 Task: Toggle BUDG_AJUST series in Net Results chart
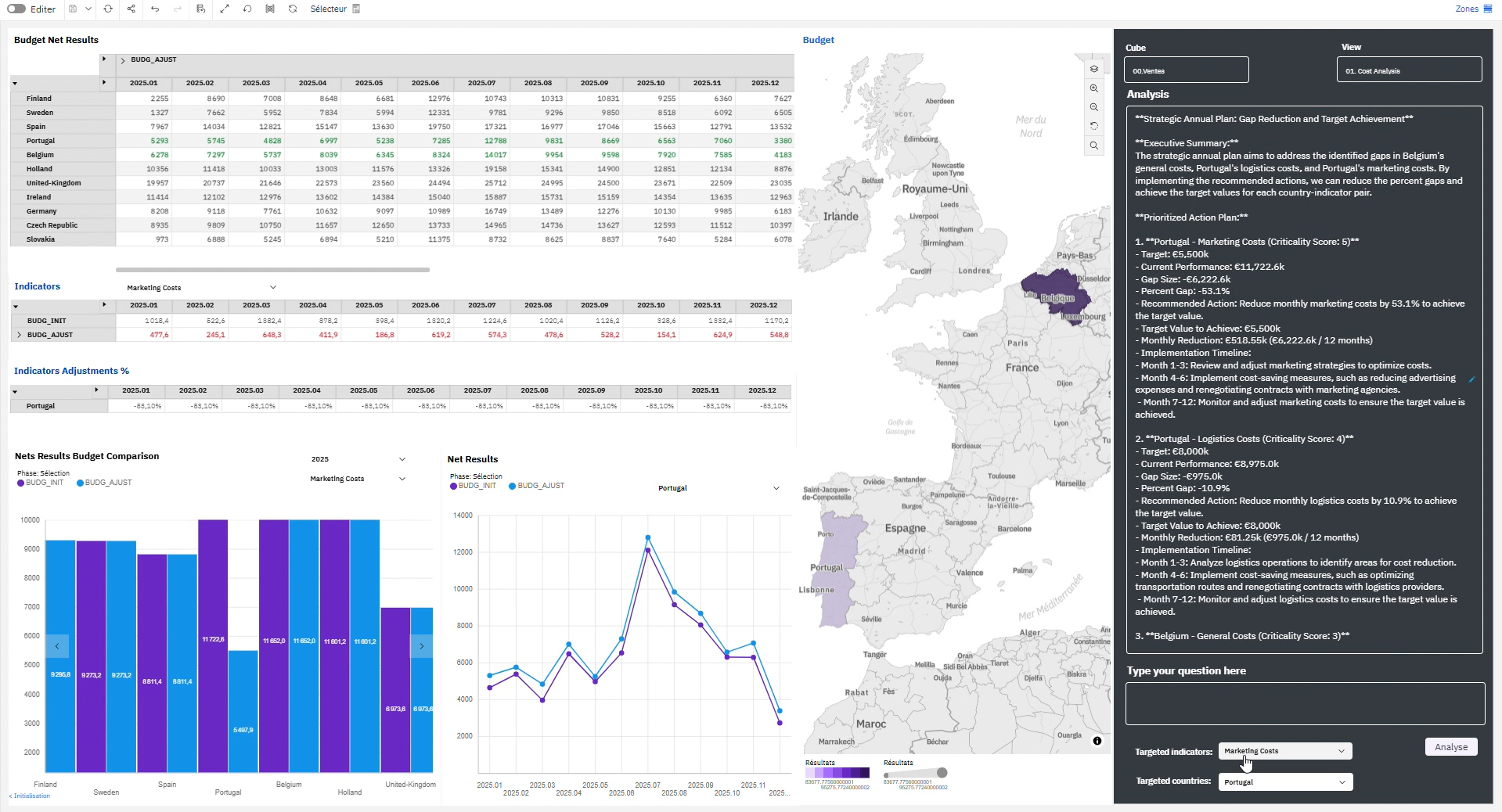(x=536, y=486)
